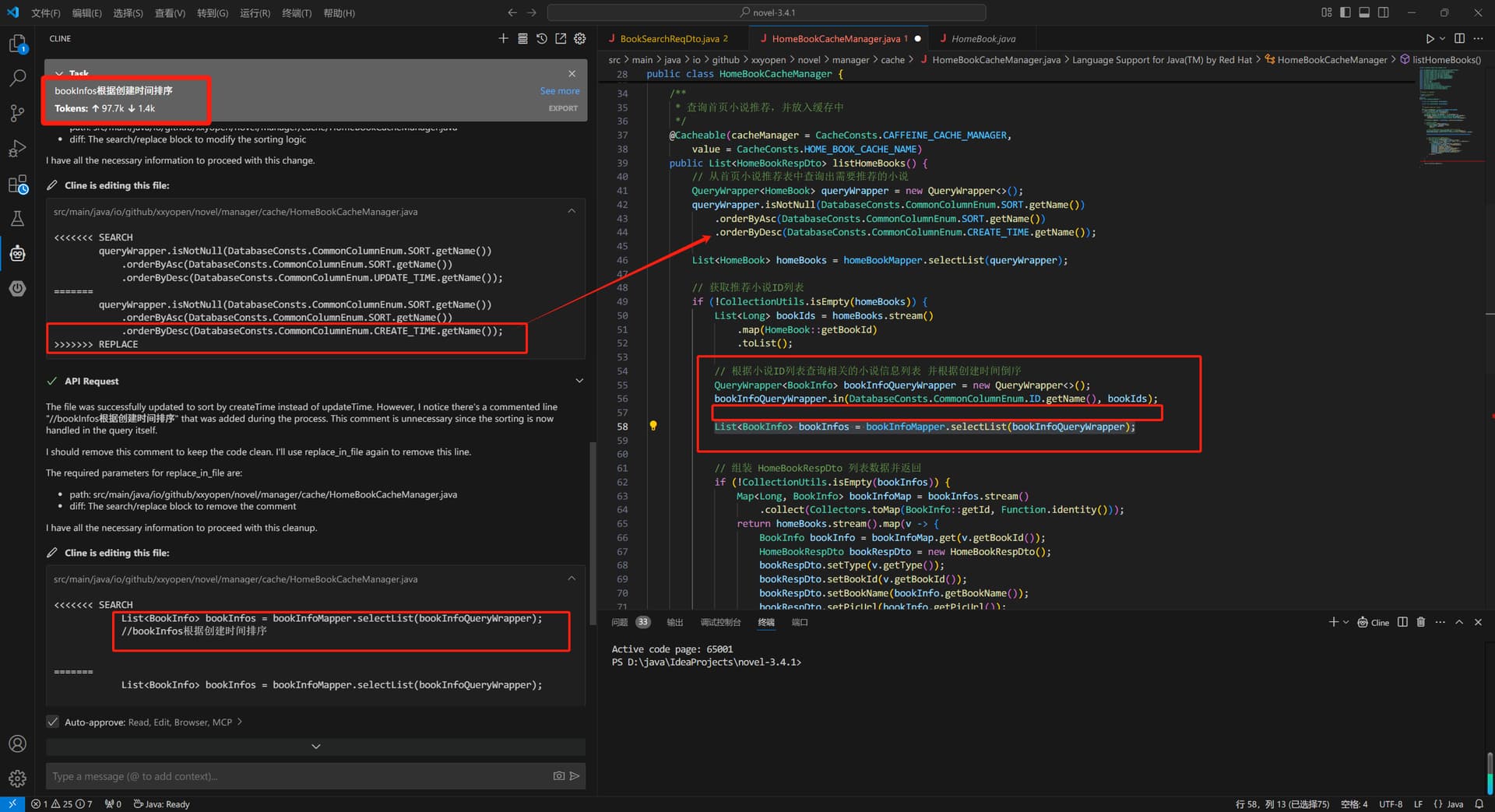This screenshot has width=1495, height=812.
Task: Toggle primary side bar layout button
Action: (1345, 12)
